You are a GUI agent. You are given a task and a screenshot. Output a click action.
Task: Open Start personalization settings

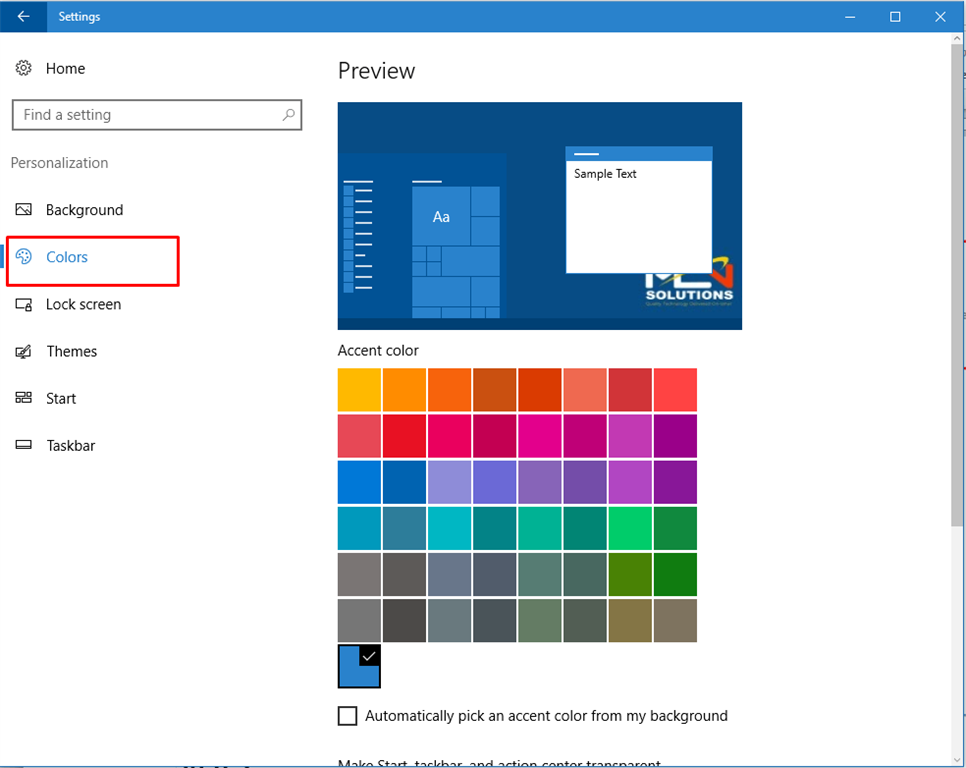click(61, 398)
